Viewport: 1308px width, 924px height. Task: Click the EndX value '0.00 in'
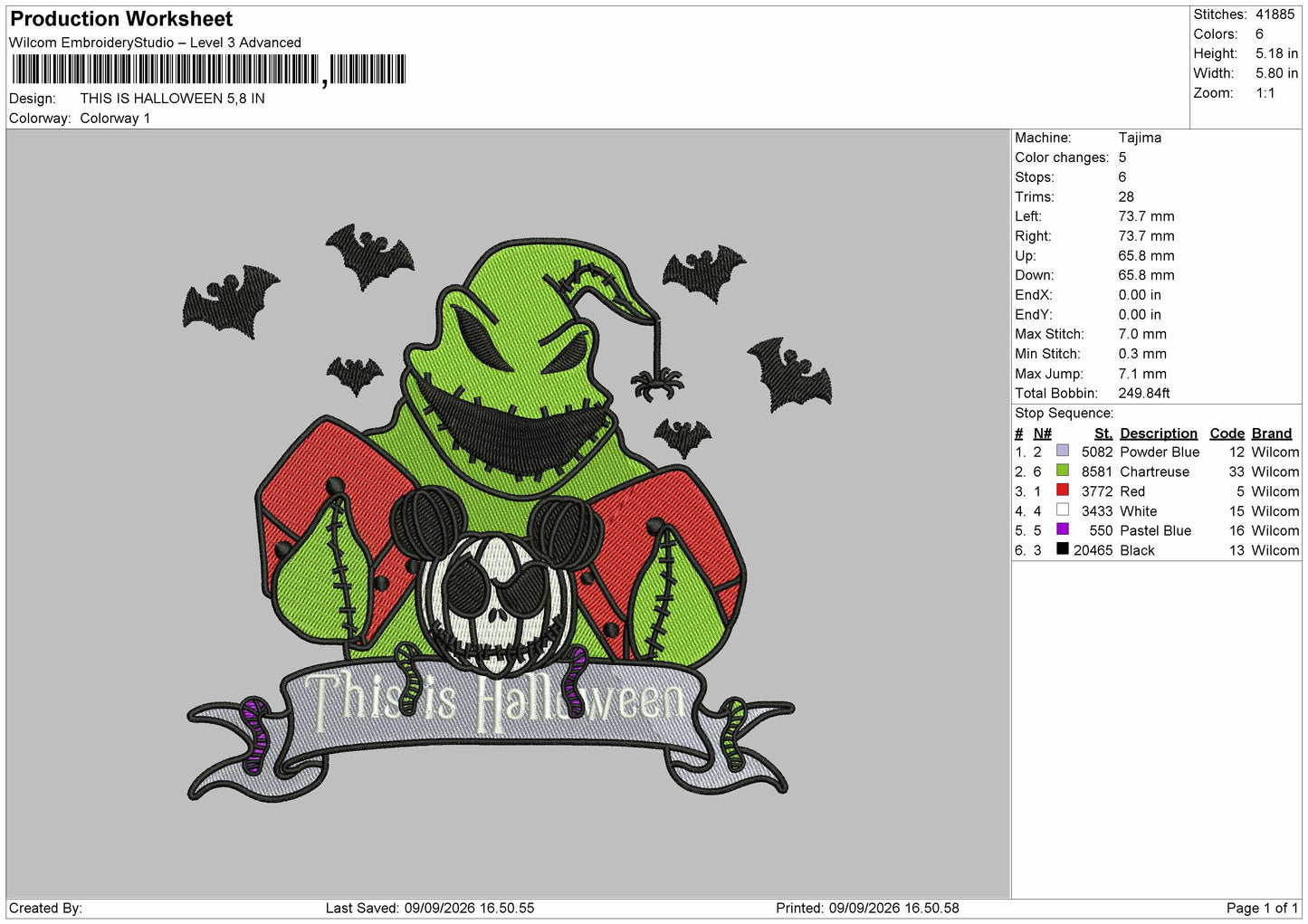coord(1140,295)
